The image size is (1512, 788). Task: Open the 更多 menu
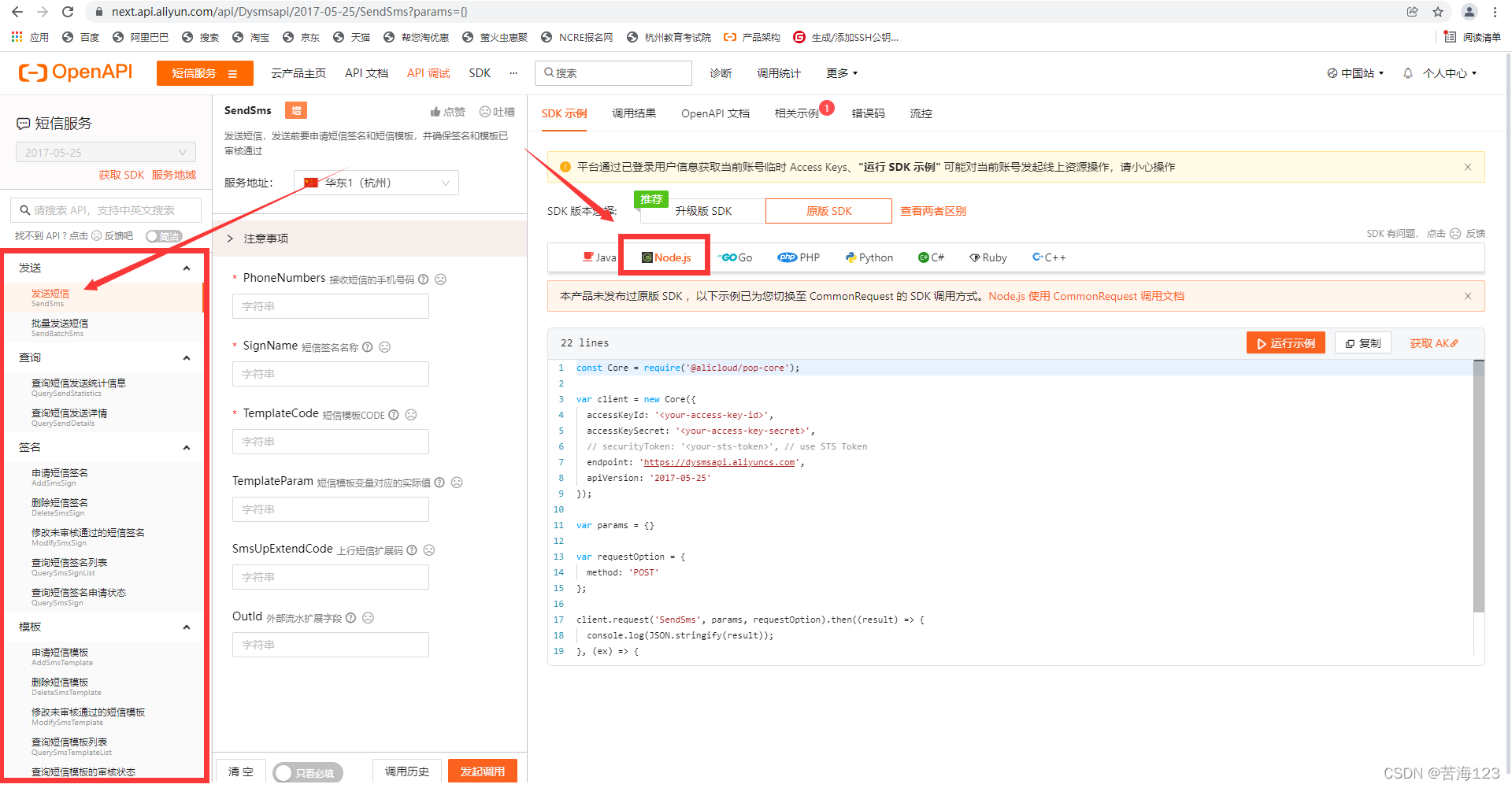tap(842, 73)
